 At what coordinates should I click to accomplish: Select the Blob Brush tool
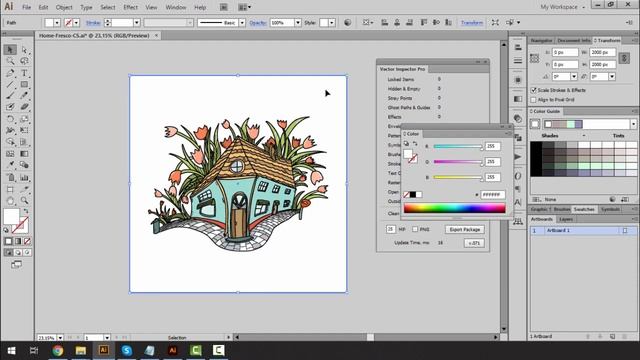click(x=10, y=107)
